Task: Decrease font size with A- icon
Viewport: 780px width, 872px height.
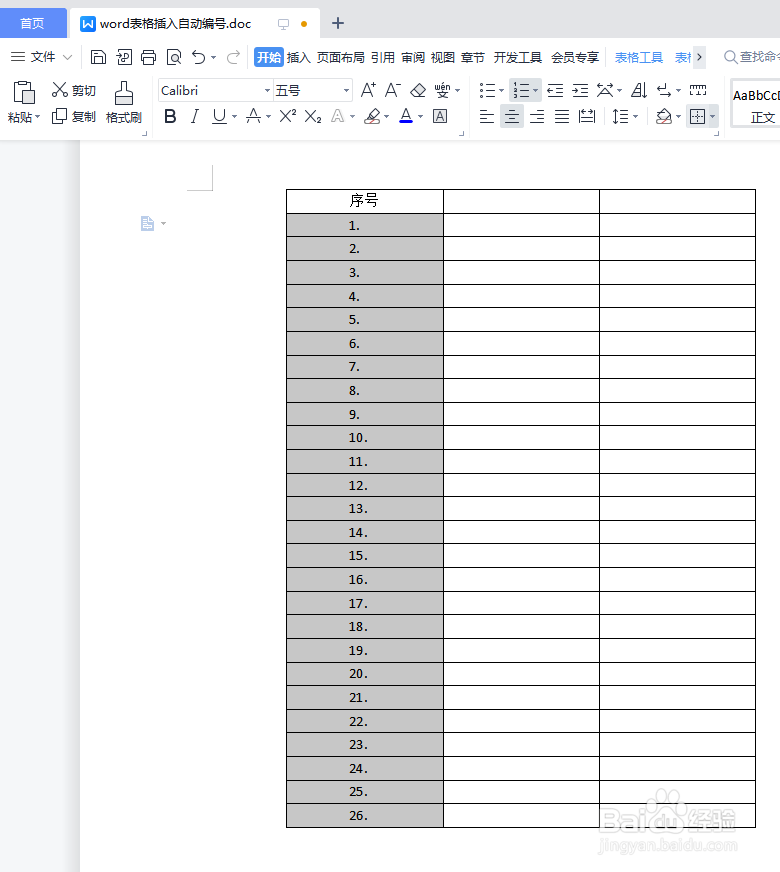Action: [x=393, y=90]
